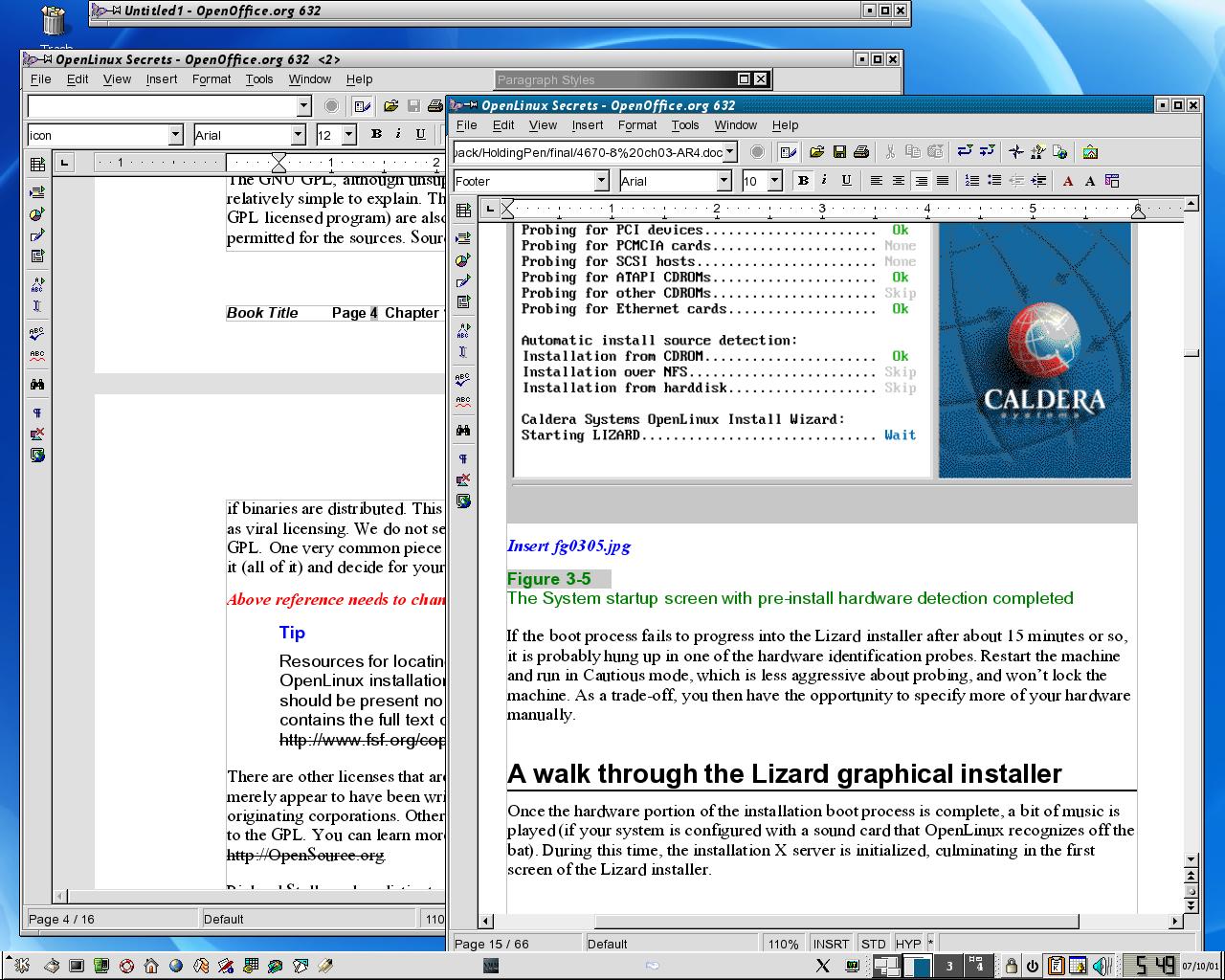Open the Tools menu in front window

tap(685, 125)
